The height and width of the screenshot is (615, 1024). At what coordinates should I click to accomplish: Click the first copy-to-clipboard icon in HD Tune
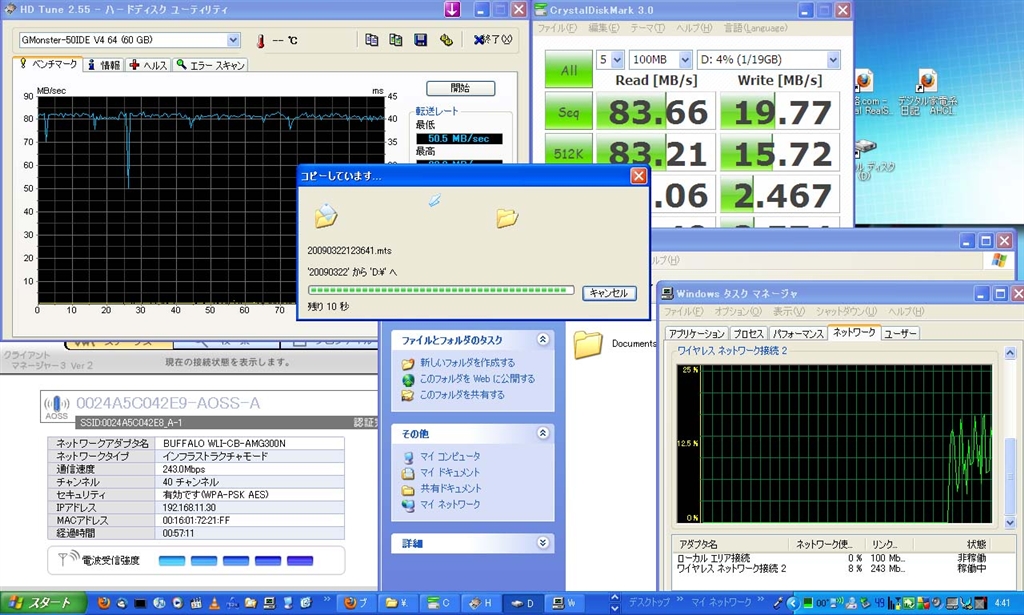coord(372,40)
